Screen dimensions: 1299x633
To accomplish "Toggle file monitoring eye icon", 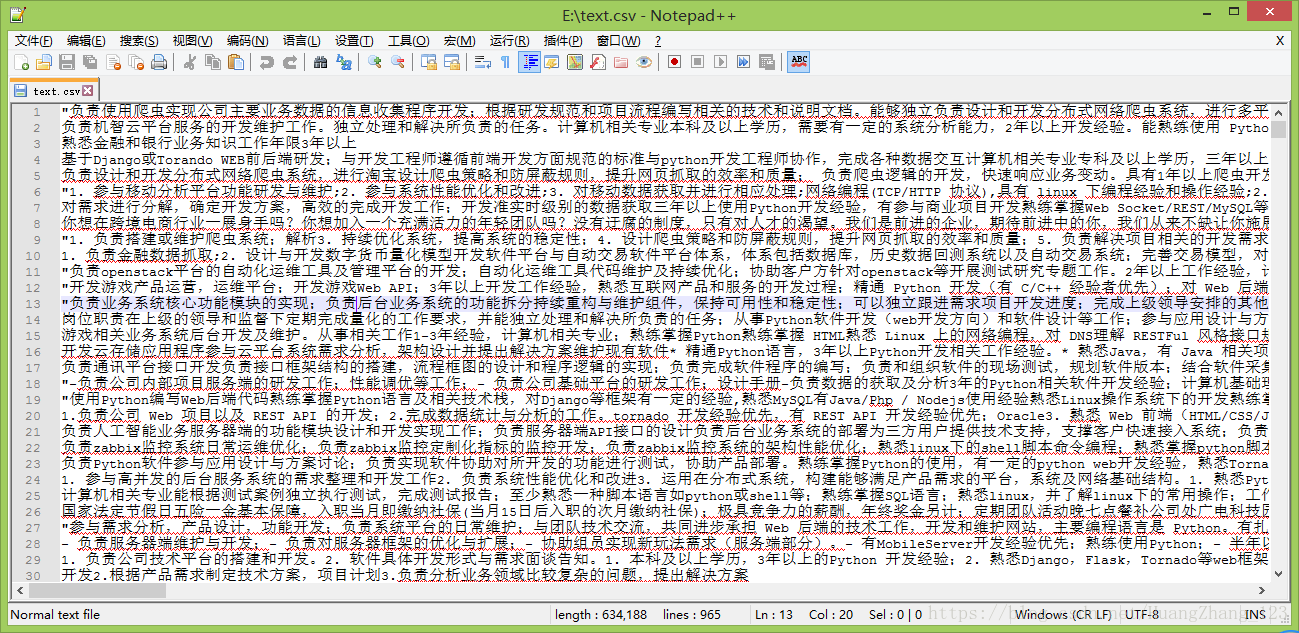I will coord(644,62).
